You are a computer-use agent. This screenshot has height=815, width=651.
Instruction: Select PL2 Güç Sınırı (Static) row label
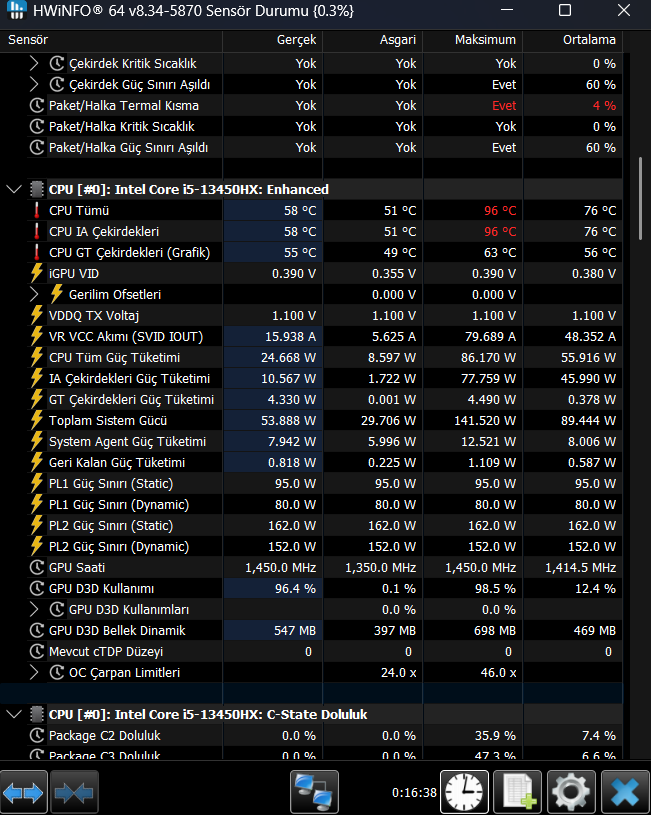point(111,525)
